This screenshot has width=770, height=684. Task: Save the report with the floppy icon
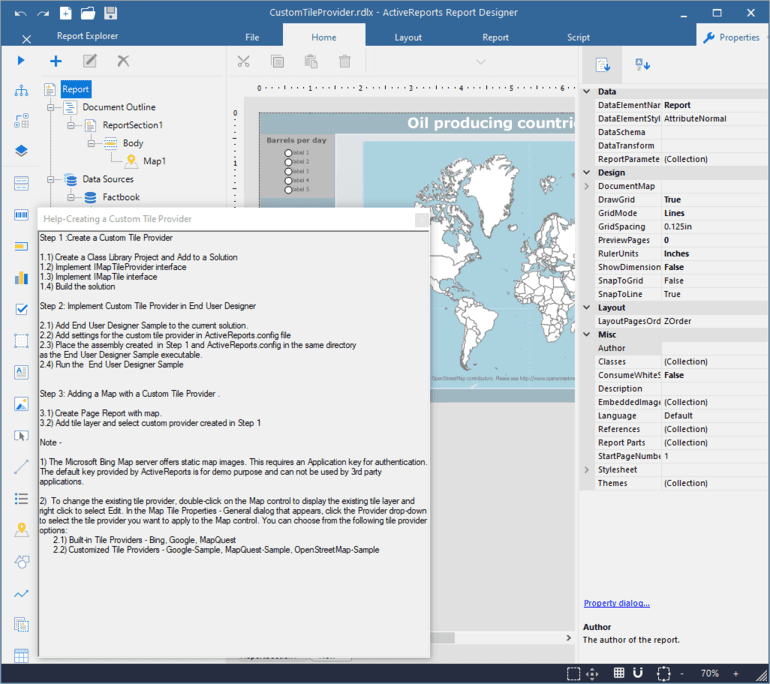110,13
